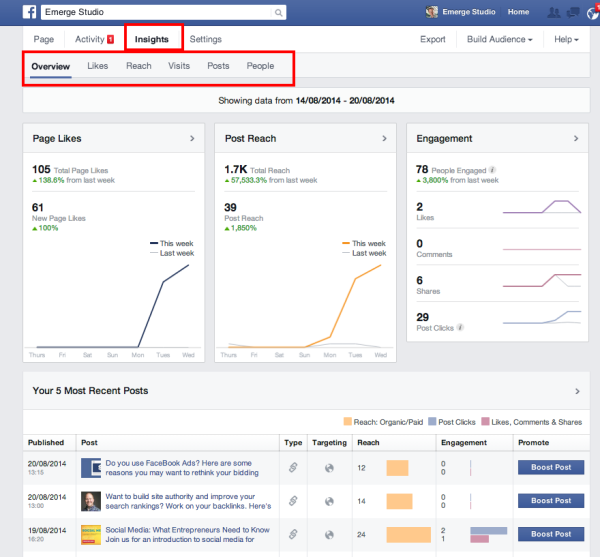Open the messages icon in top bar
Screen dimensions: 600x557
(x=574, y=12)
